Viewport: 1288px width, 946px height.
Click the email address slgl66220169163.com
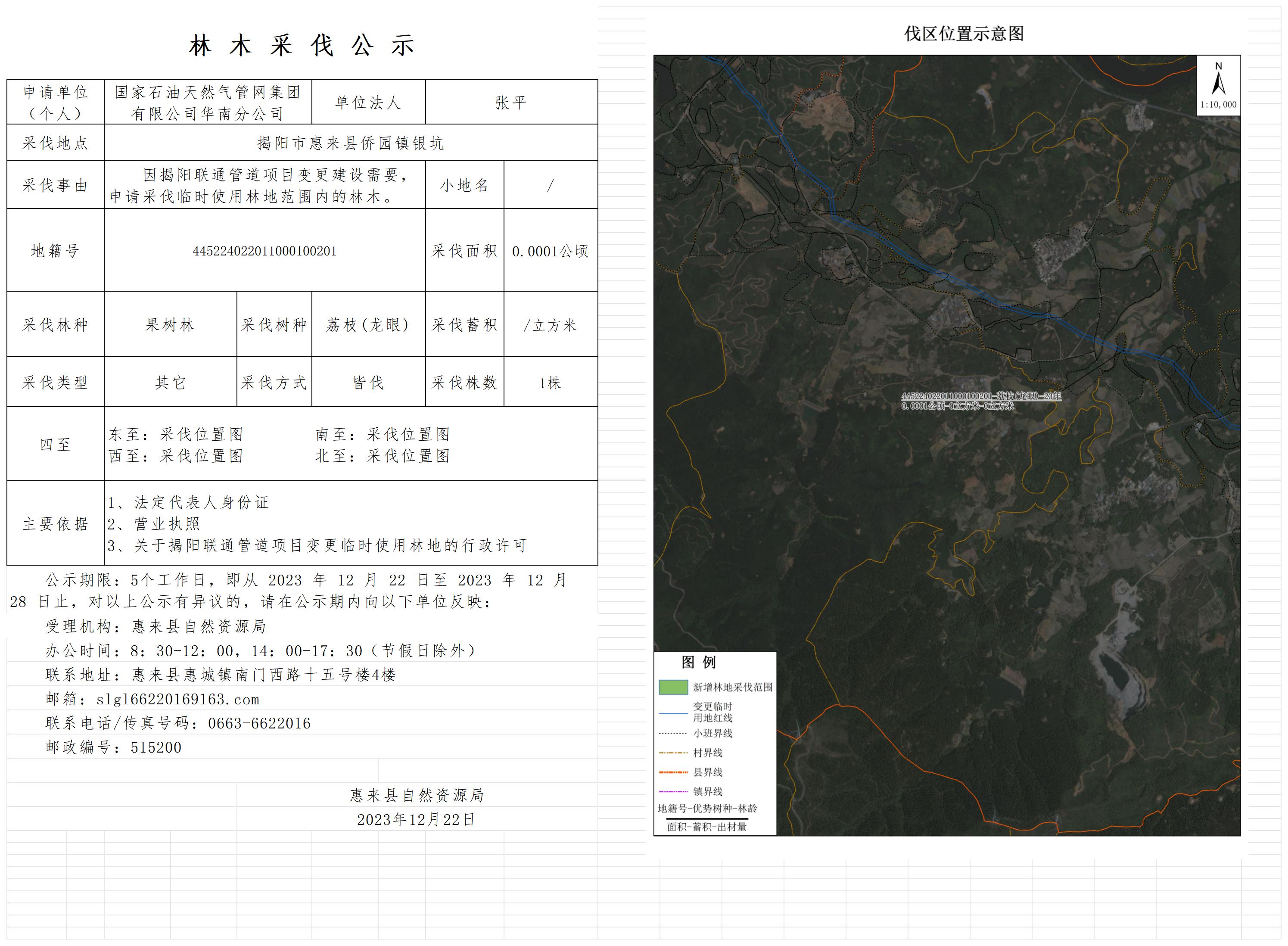coord(177,699)
